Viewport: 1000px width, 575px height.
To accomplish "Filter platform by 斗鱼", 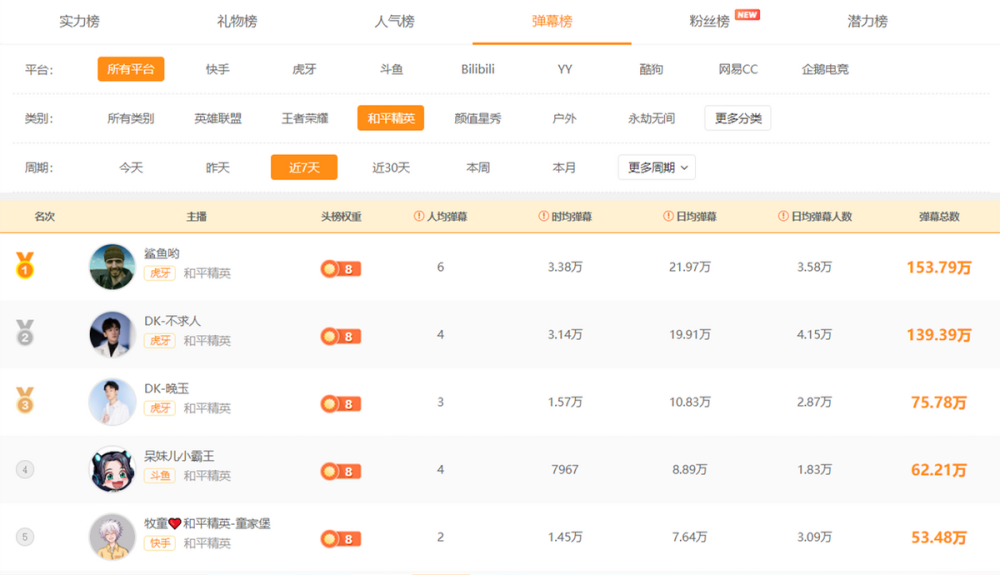I will click(x=391, y=69).
